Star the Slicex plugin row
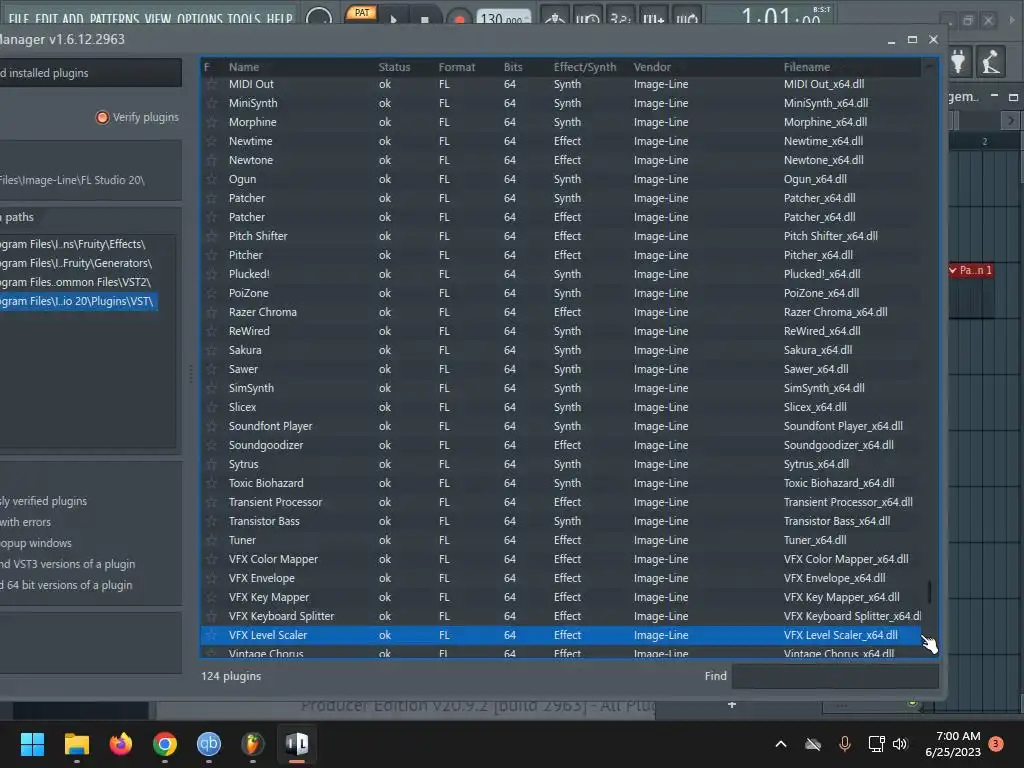The height and width of the screenshot is (768, 1024). pos(211,407)
